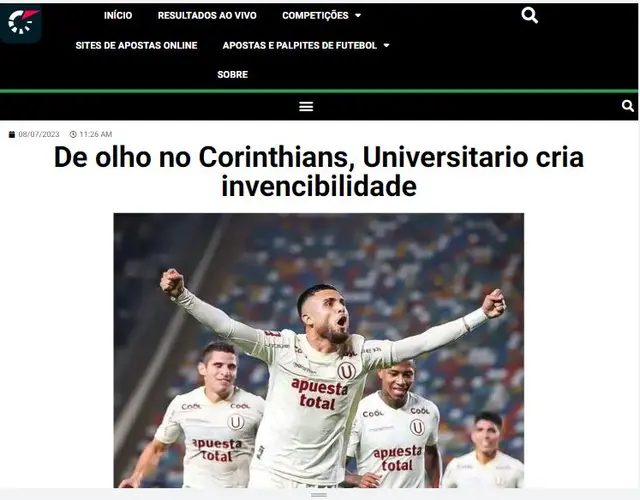The height and width of the screenshot is (500, 640).
Task: Open search via top header magnifier
Action: pos(529,16)
